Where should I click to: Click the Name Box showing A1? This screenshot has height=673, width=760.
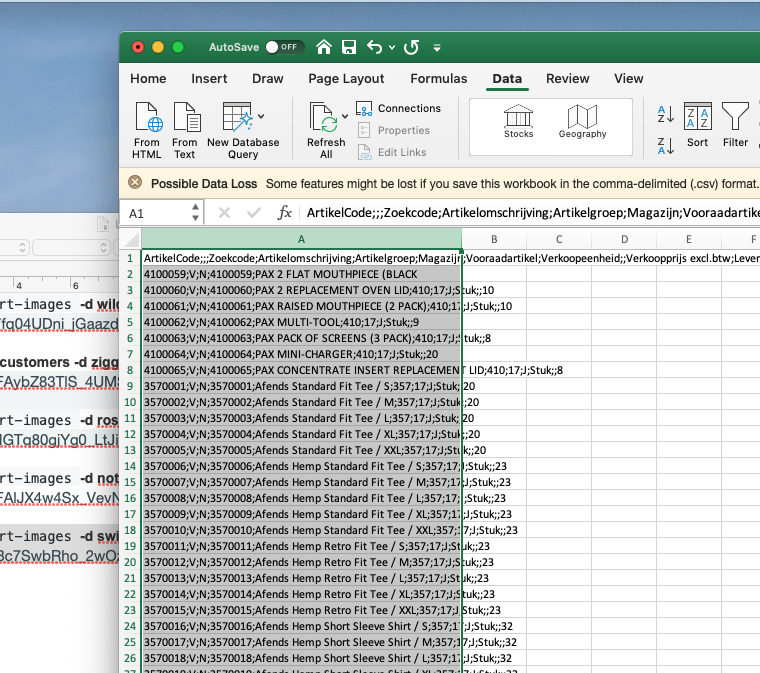click(x=158, y=213)
